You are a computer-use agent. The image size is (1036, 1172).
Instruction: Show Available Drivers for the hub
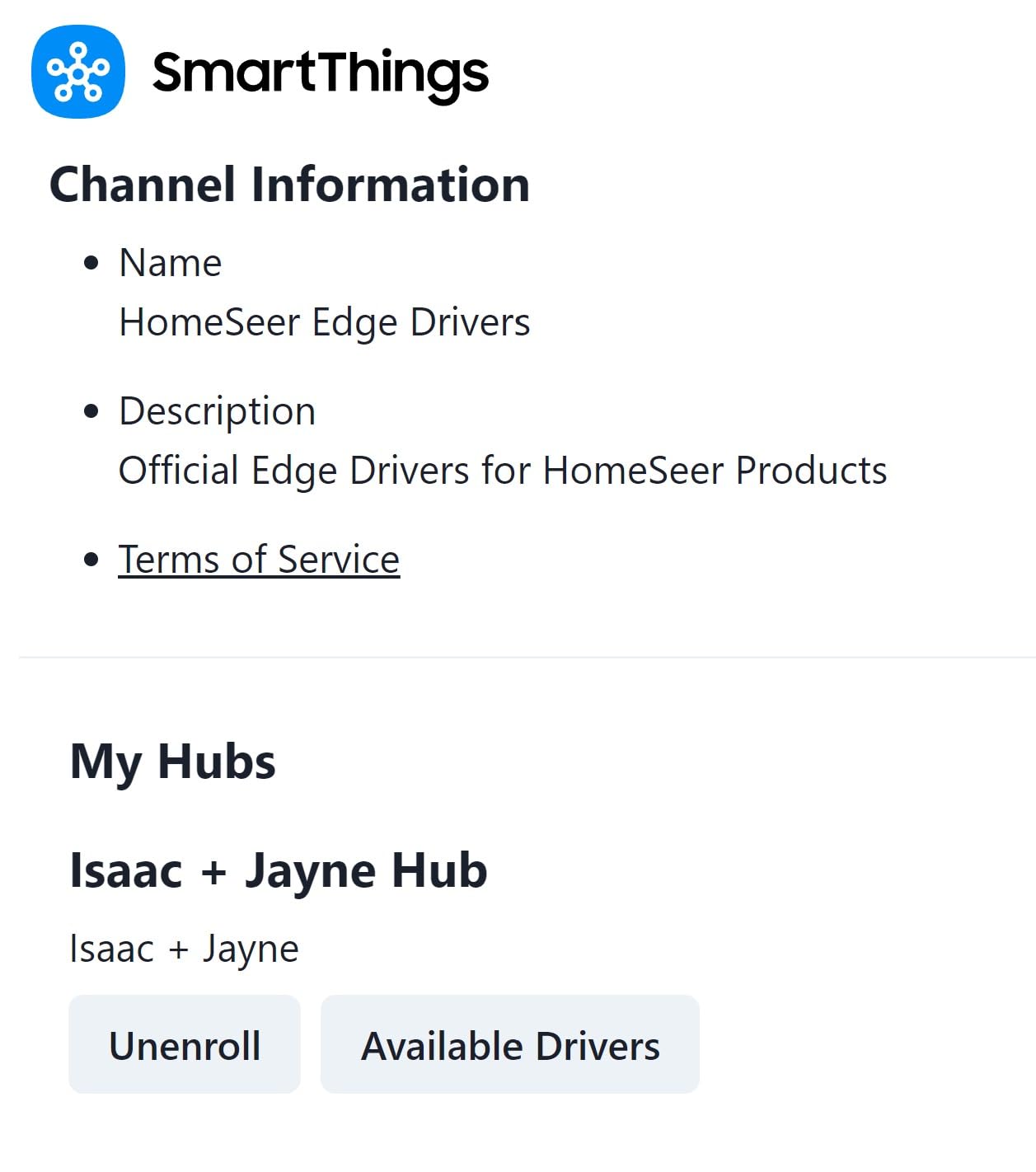click(x=510, y=1044)
